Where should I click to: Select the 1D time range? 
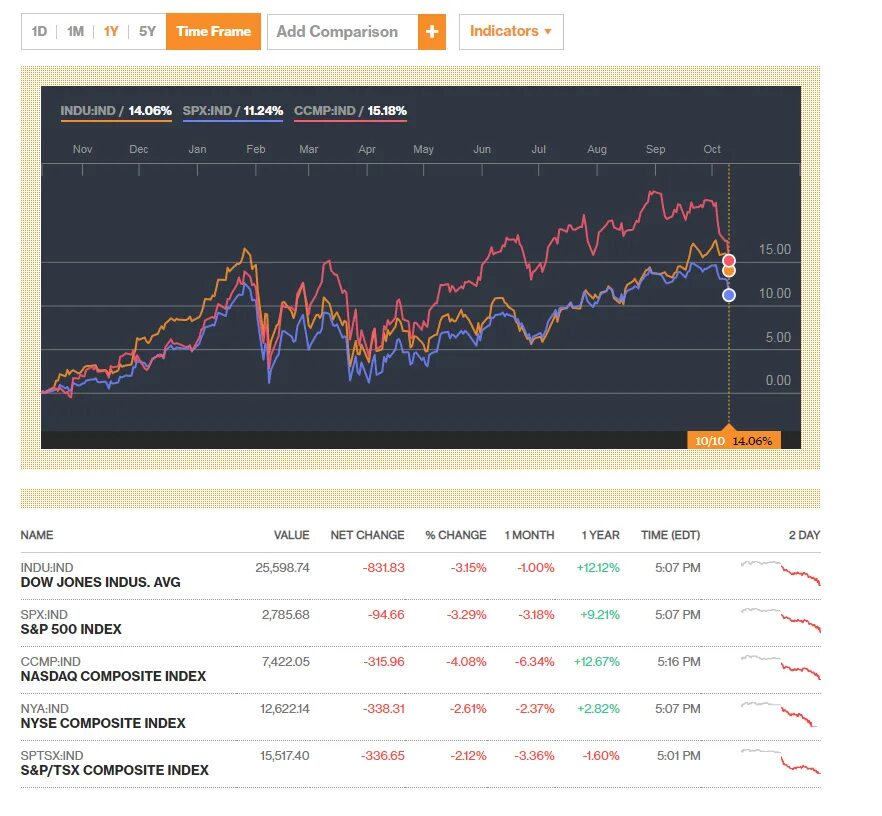[x=39, y=31]
